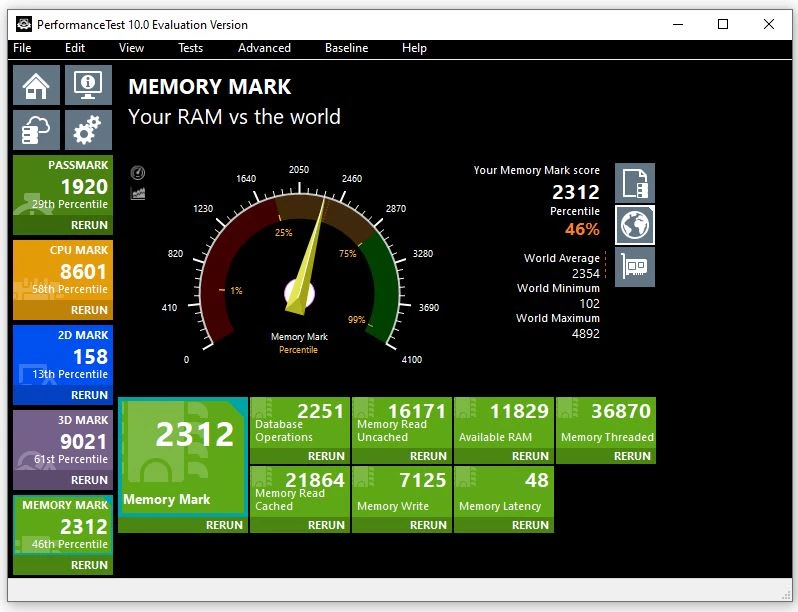The height and width of the screenshot is (612, 798).
Task: Minimize the PerformanceTest window
Action: pyautogui.click(x=678, y=24)
